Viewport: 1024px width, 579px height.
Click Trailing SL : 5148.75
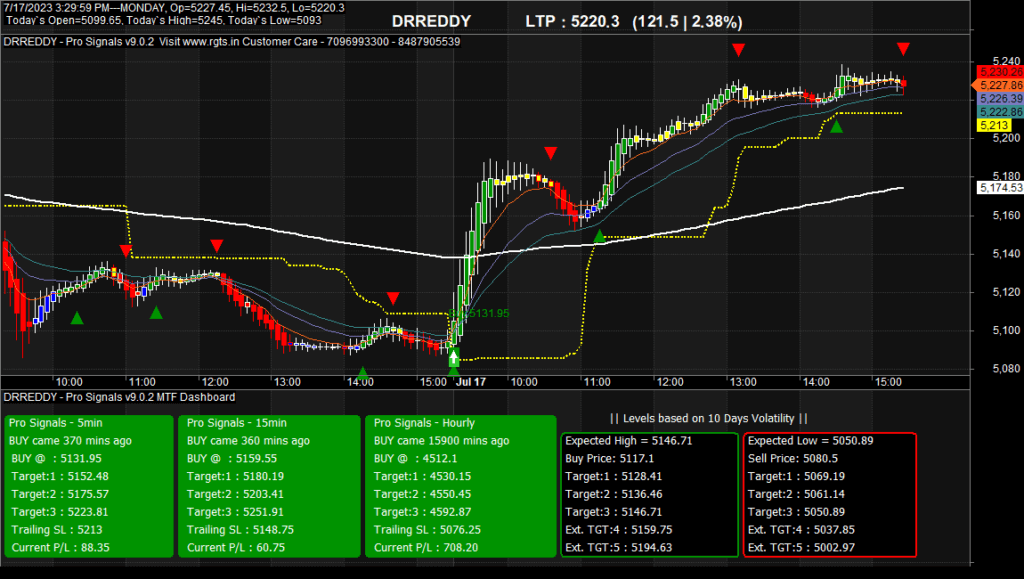(240, 529)
